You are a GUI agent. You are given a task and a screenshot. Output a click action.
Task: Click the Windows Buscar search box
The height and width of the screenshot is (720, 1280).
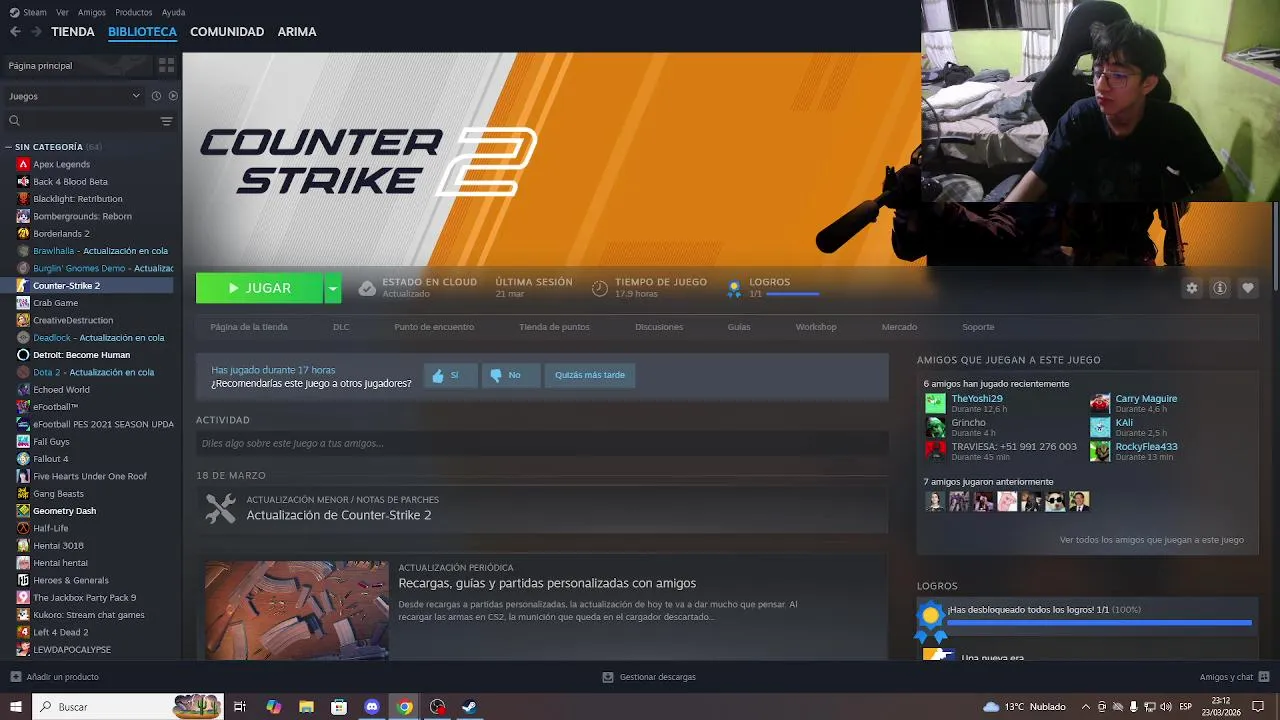tap(129, 707)
